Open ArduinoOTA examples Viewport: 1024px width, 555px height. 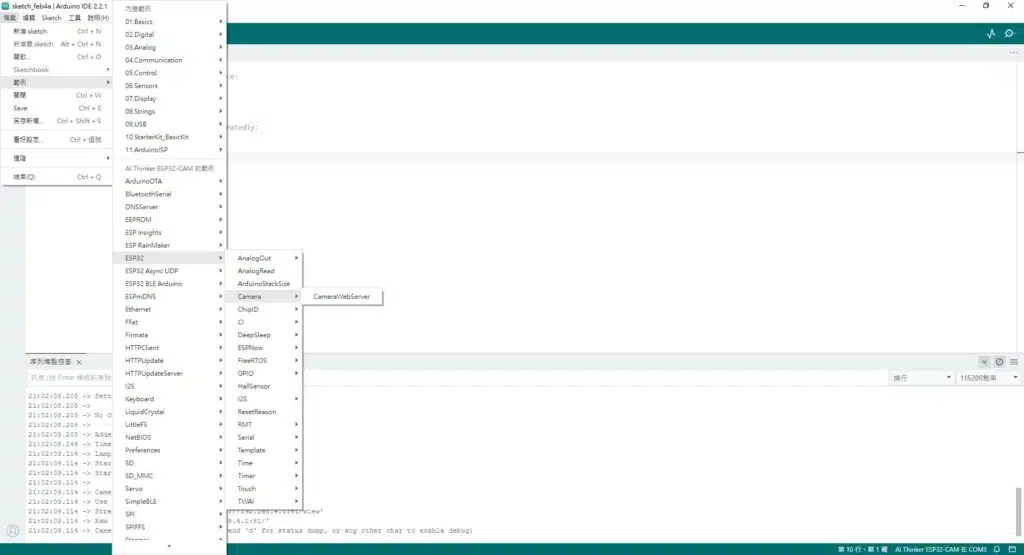coord(170,182)
